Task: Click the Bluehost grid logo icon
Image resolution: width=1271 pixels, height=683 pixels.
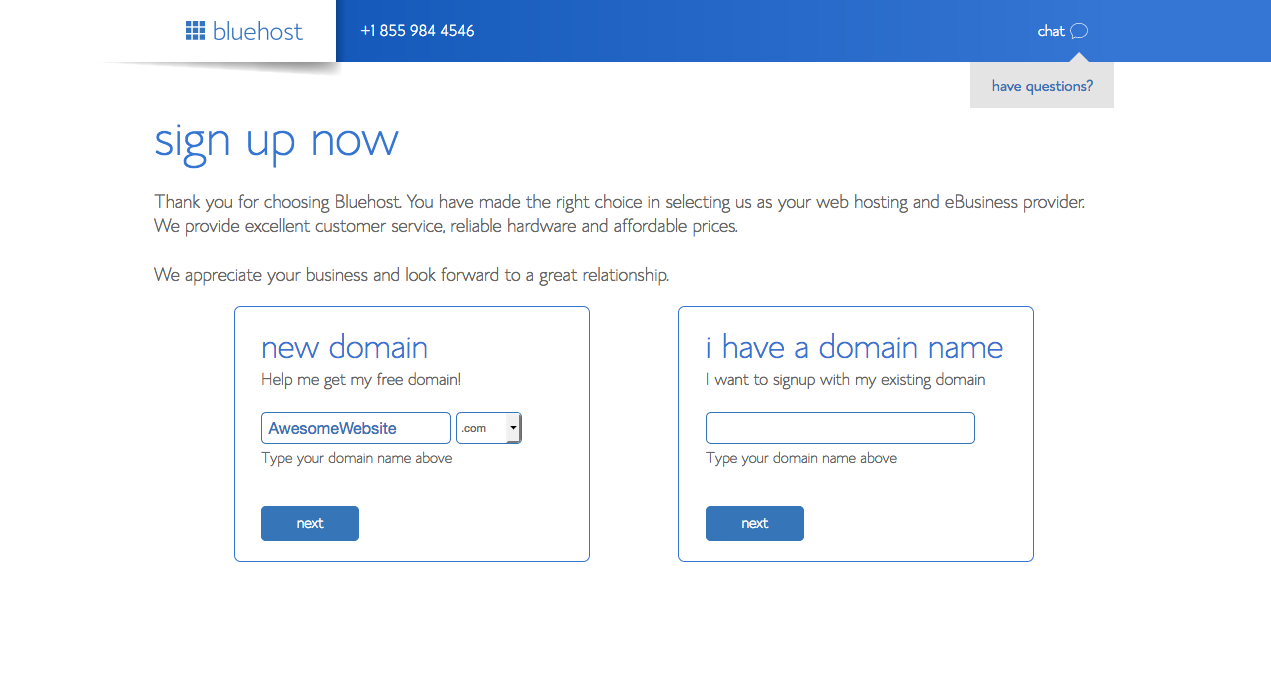Action: point(195,31)
